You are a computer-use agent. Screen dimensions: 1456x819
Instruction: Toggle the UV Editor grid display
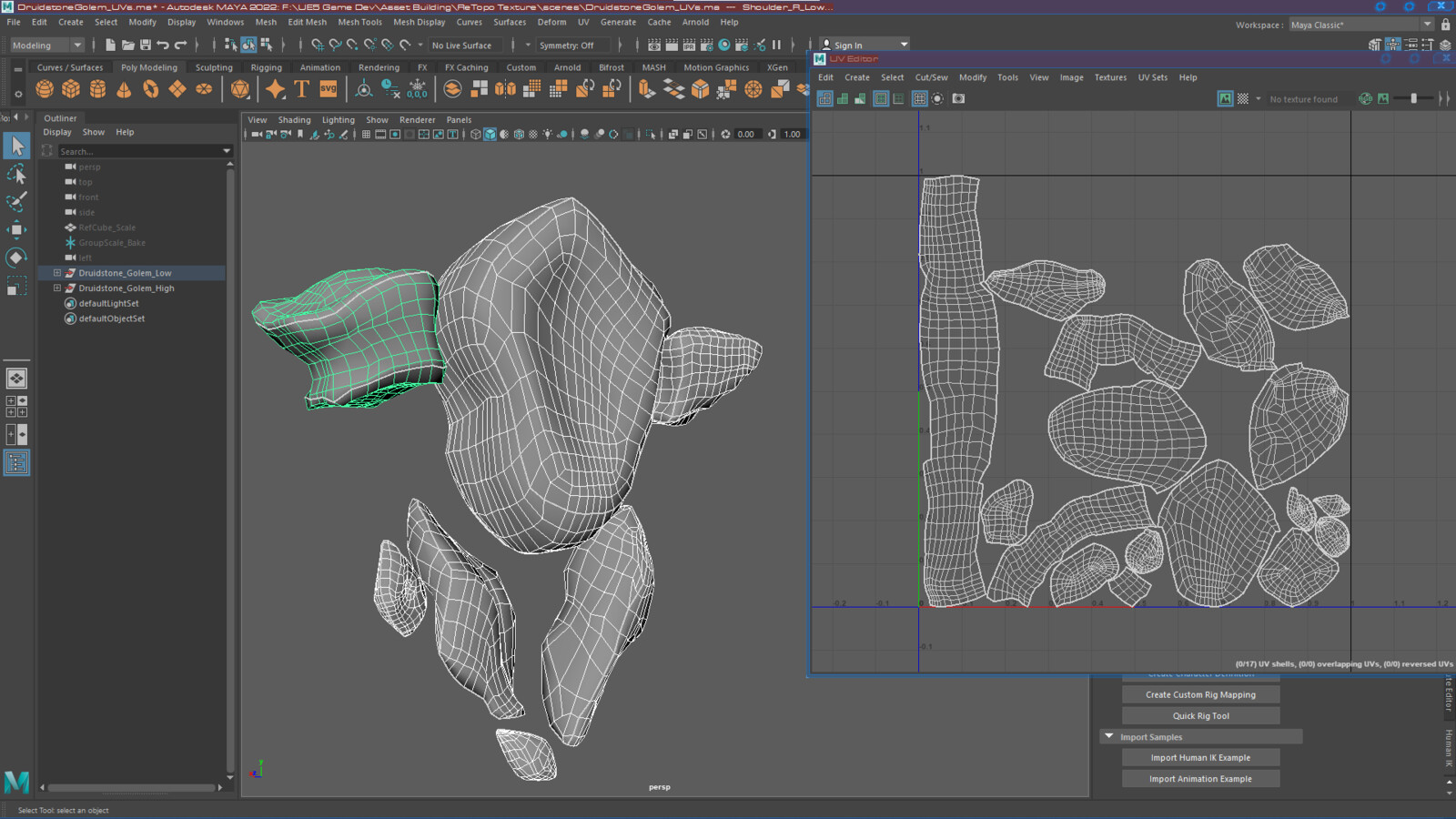point(920,98)
